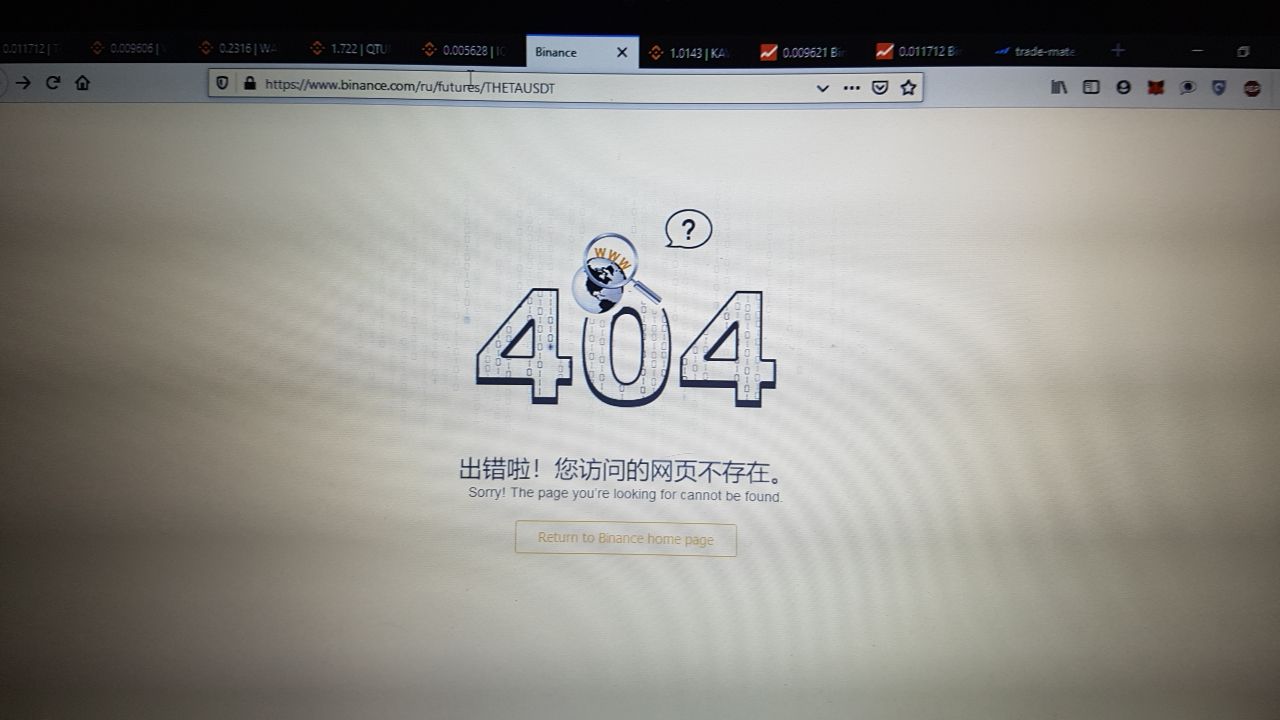Go to the browser home page

[83, 83]
